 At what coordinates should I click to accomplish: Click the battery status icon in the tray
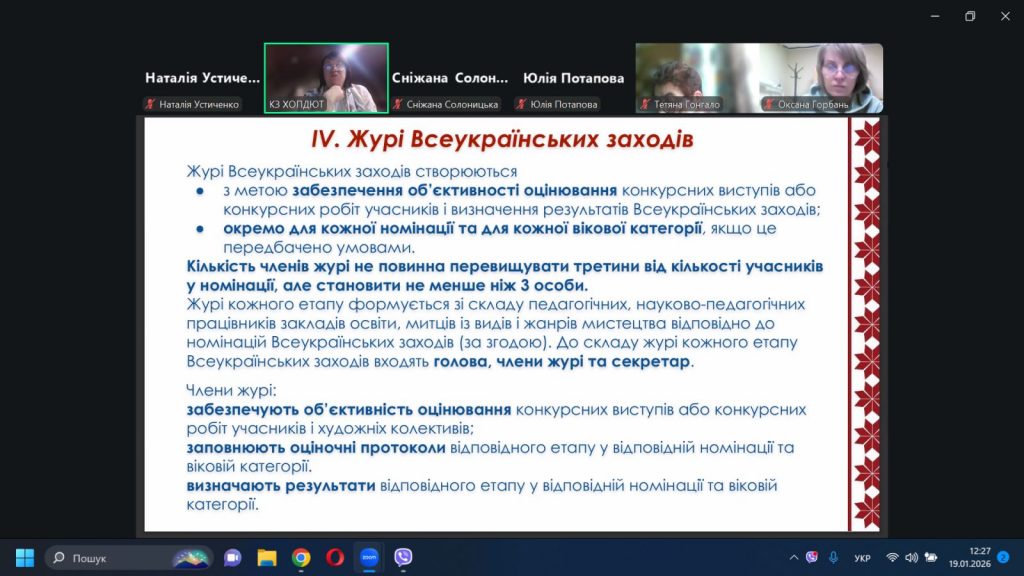pyautogui.click(x=931, y=557)
